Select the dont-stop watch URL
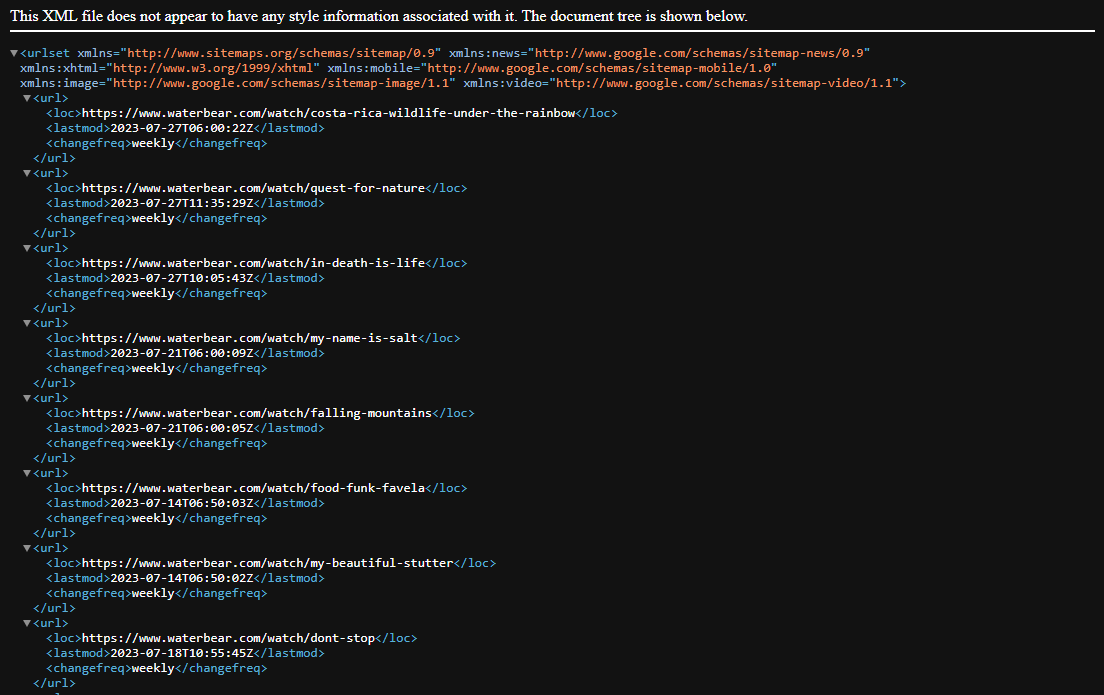 coord(229,637)
